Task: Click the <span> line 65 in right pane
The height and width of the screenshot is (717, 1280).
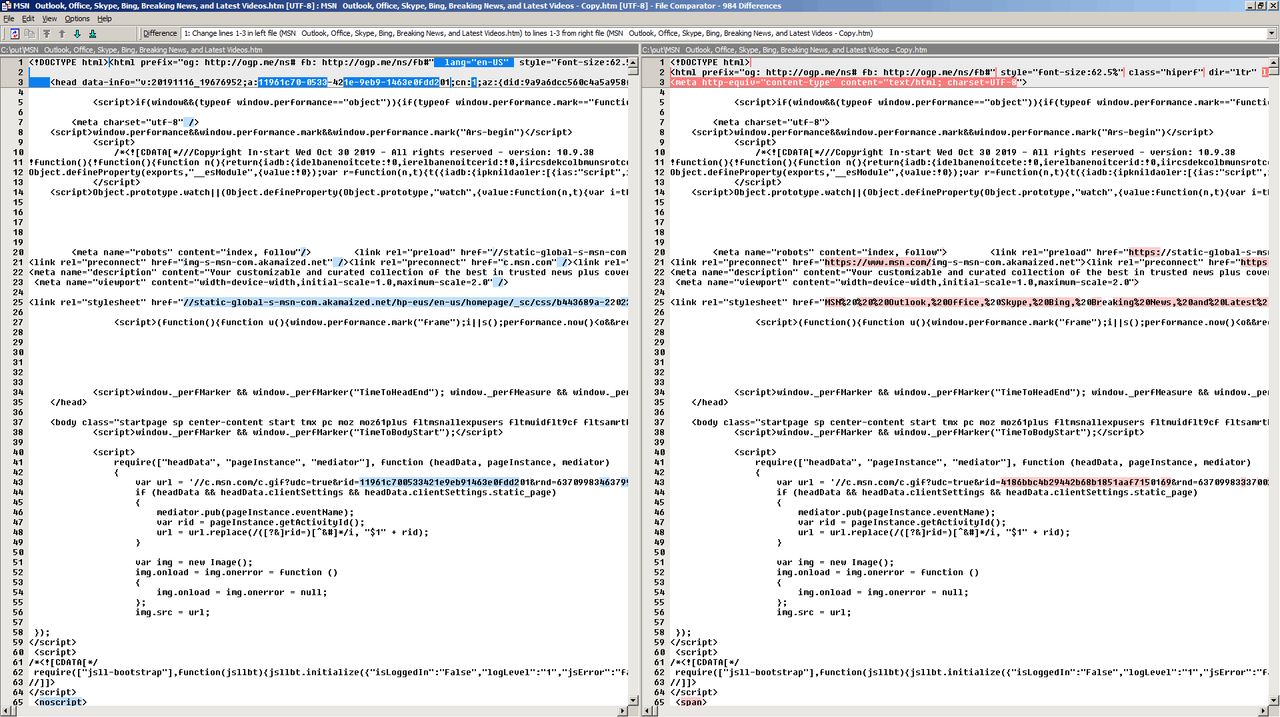Action: point(692,702)
